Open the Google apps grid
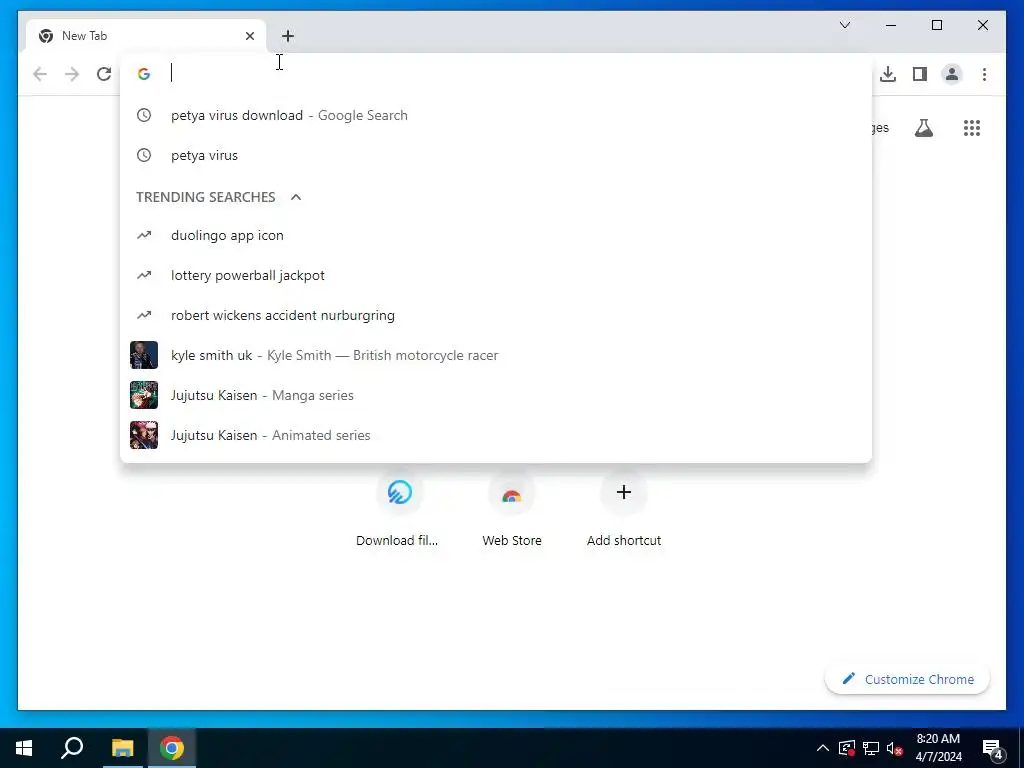1024x768 pixels. pyautogui.click(x=972, y=128)
